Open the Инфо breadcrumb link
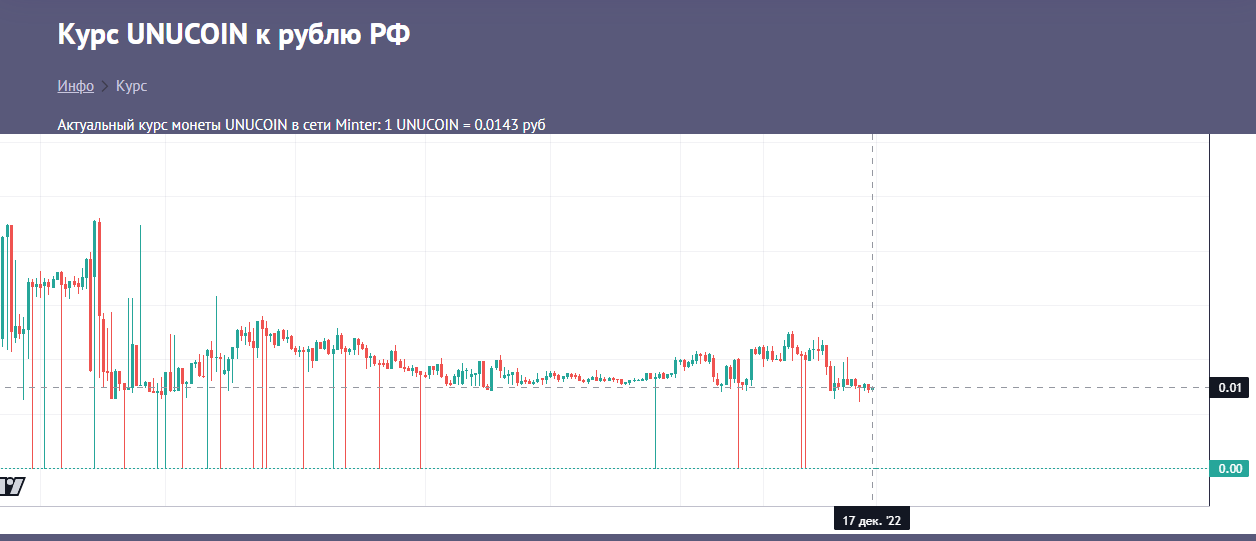The width and height of the screenshot is (1256, 541). [x=76, y=86]
